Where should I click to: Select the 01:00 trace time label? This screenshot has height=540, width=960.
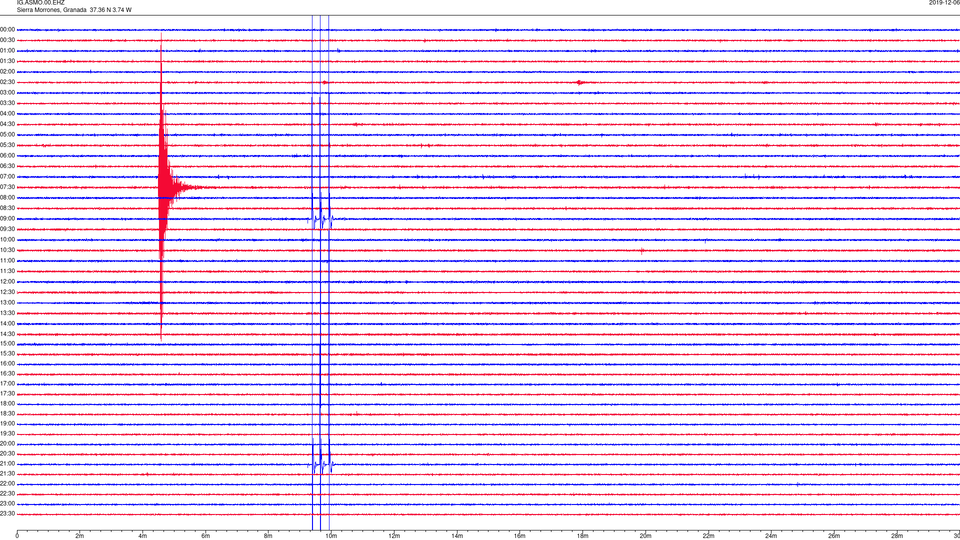tap(7, 50)
